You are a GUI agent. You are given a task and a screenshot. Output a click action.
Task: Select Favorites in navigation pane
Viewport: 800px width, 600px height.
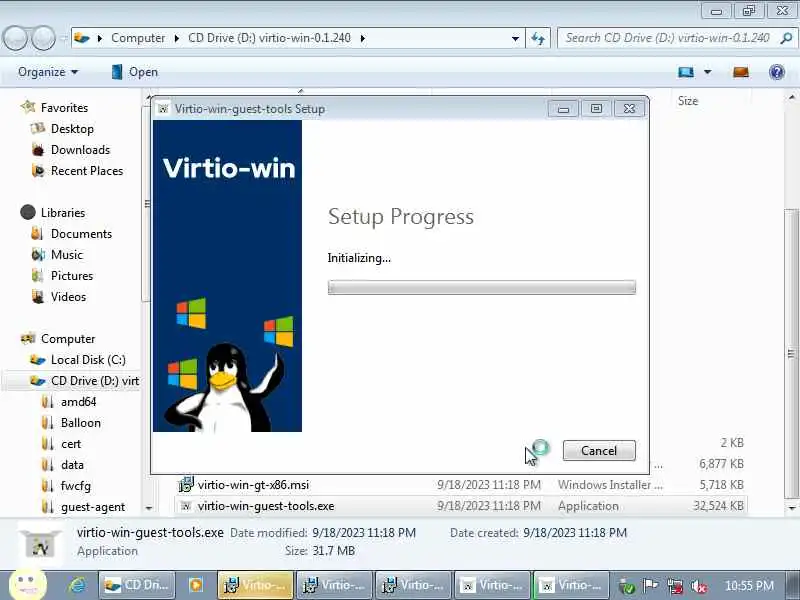64,108
